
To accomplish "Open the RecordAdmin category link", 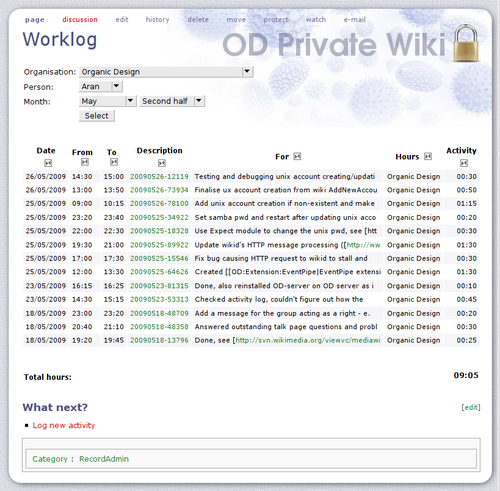I will tap(104, 459).
